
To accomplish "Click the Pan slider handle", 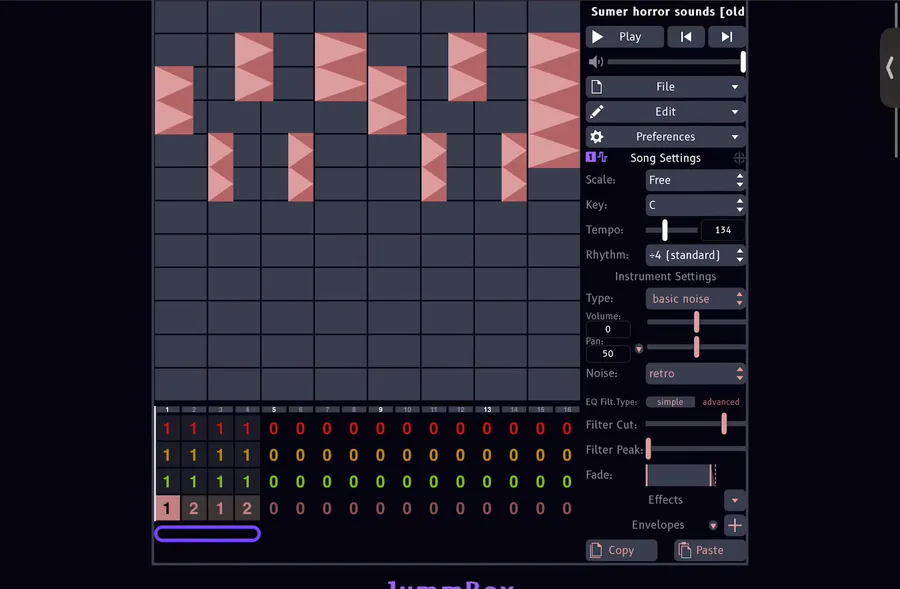I will (x=696, y=347).
